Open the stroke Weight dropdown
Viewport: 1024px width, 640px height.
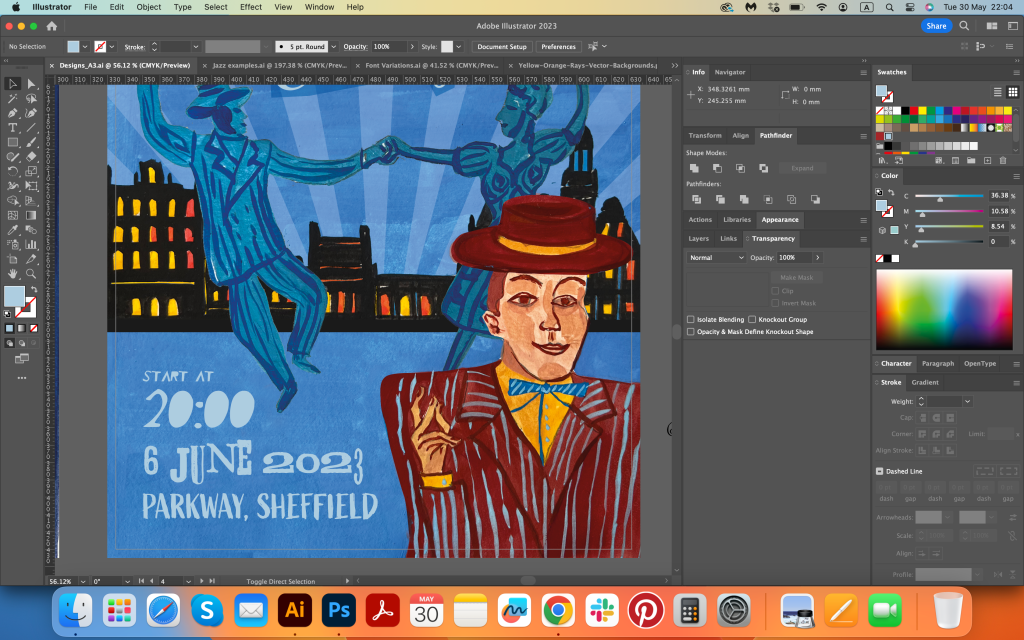[967, 401]
